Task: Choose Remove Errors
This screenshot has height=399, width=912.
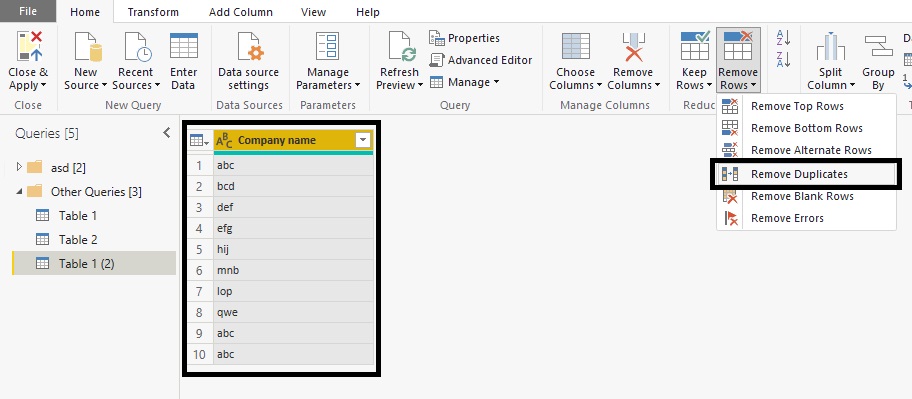Action: [807, 218]
